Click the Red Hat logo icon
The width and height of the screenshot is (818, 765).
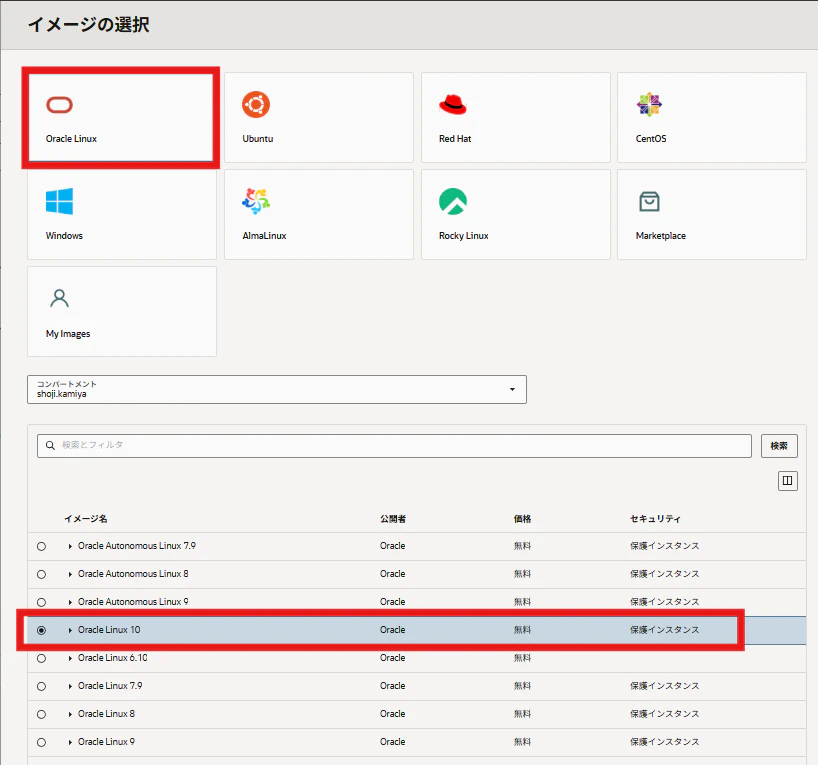[x=453, y=104]
